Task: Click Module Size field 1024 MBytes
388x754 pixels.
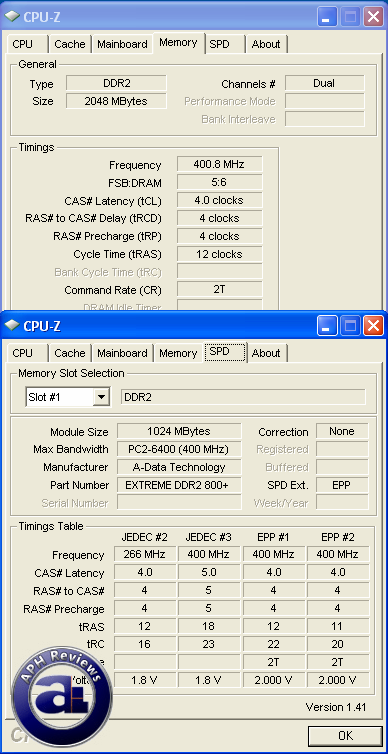Action: click(x=179, y=431)
